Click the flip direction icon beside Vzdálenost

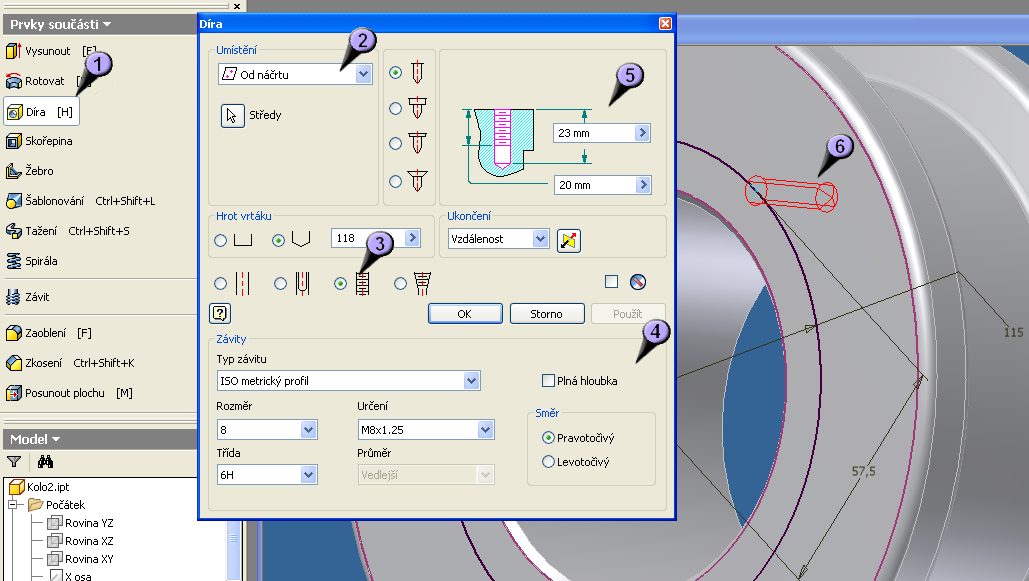pos(569,240)
